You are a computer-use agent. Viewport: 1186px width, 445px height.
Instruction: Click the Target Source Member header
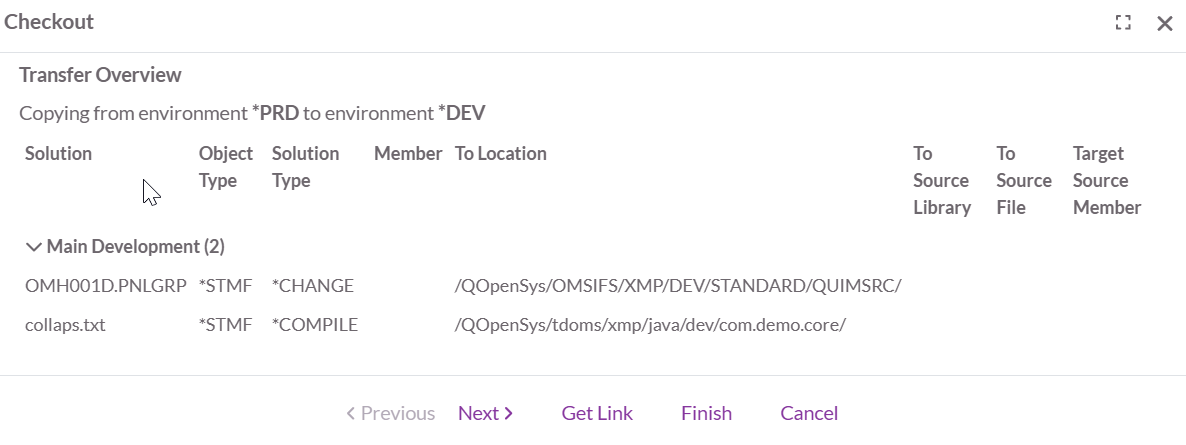click(1106, 180)
